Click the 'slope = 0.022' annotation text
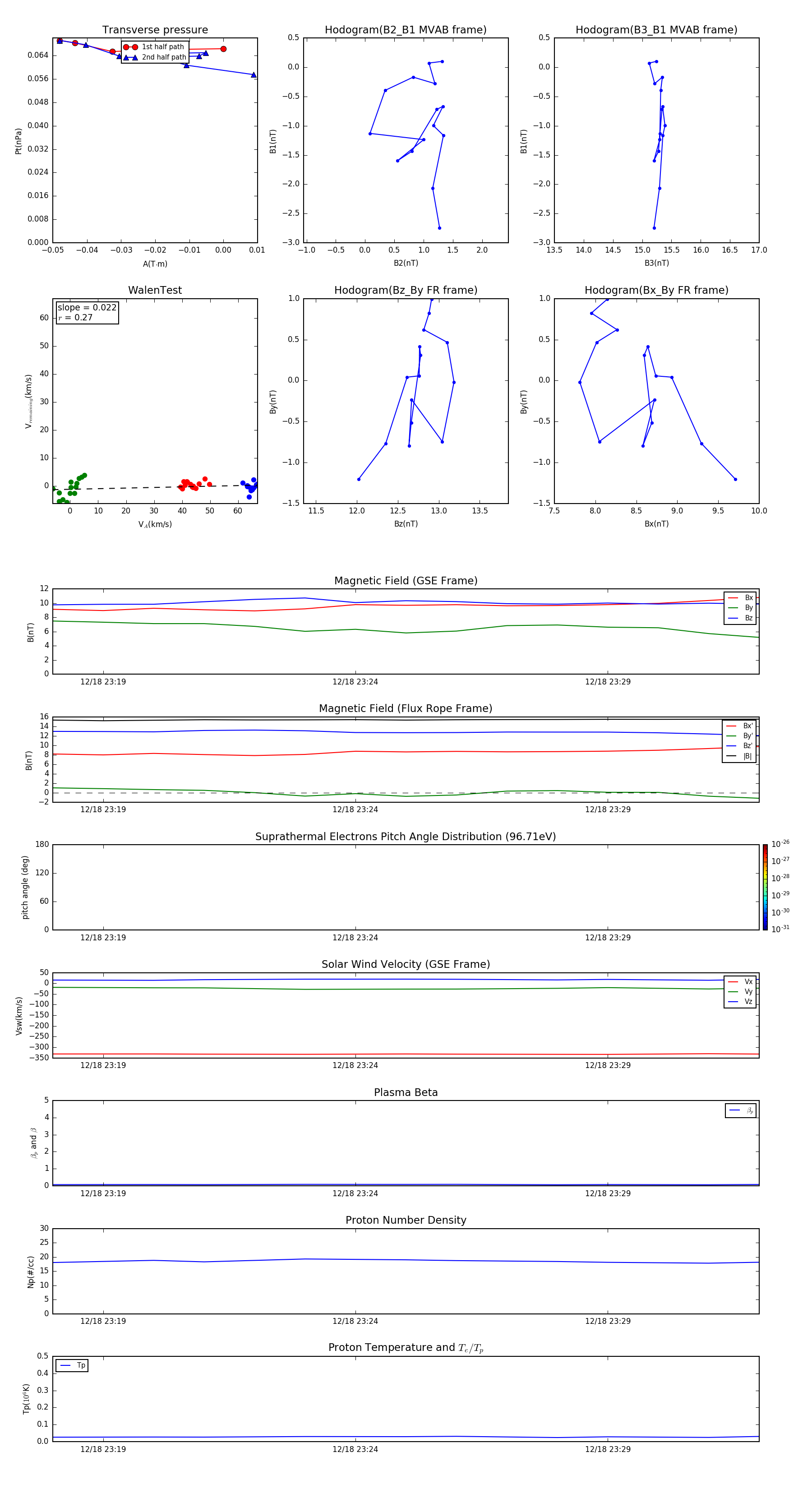812x1489 pixels. [87, 308]
